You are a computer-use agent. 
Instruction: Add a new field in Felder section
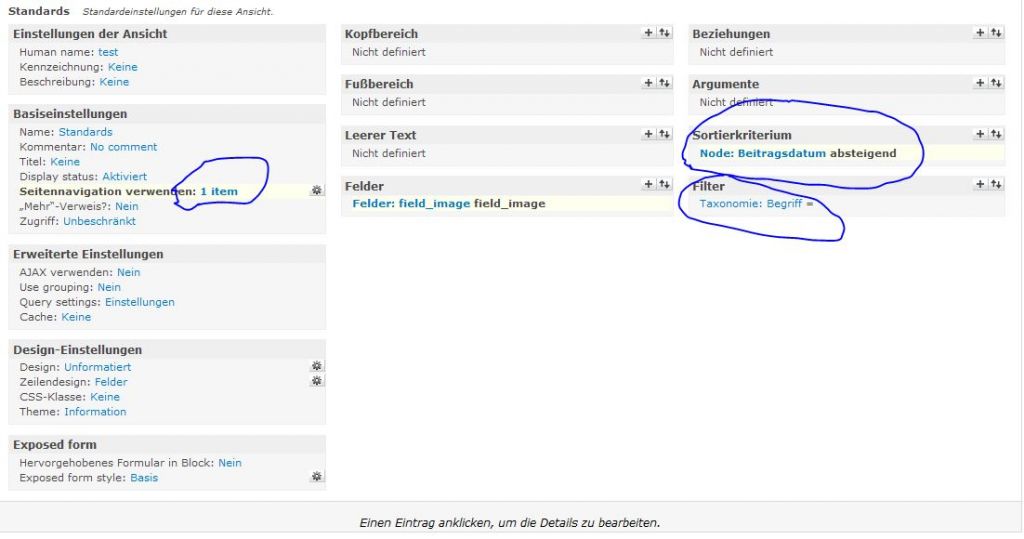[648, 185]
